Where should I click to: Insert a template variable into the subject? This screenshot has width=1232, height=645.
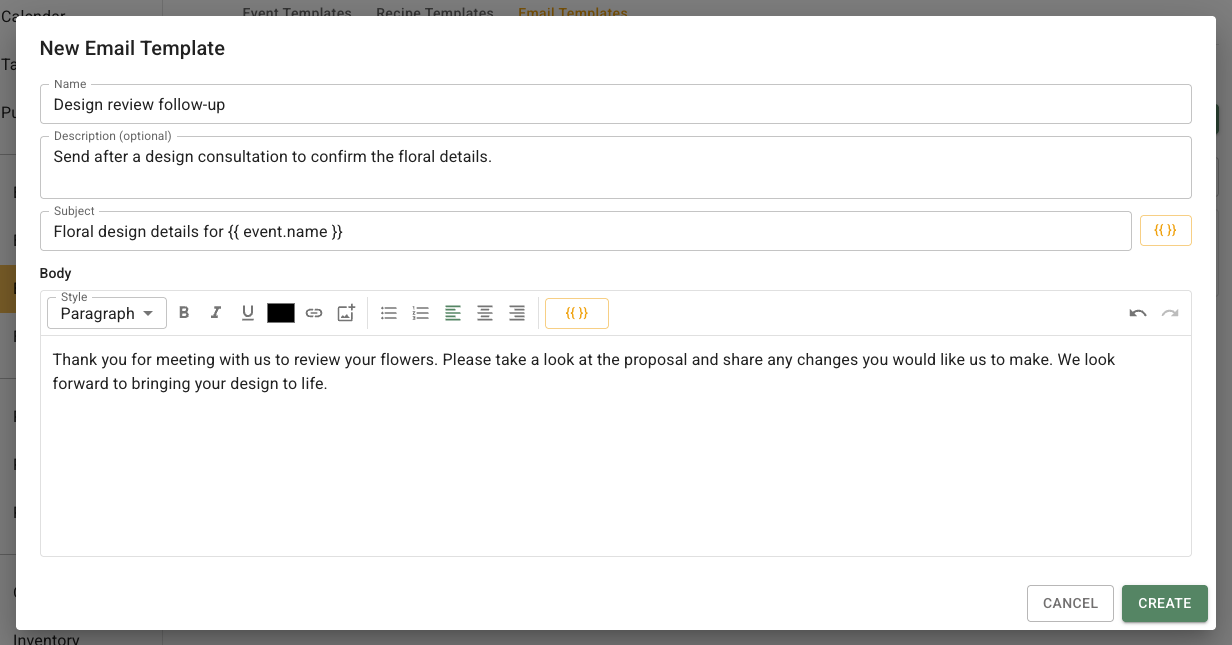click(x=1166, y=230)
